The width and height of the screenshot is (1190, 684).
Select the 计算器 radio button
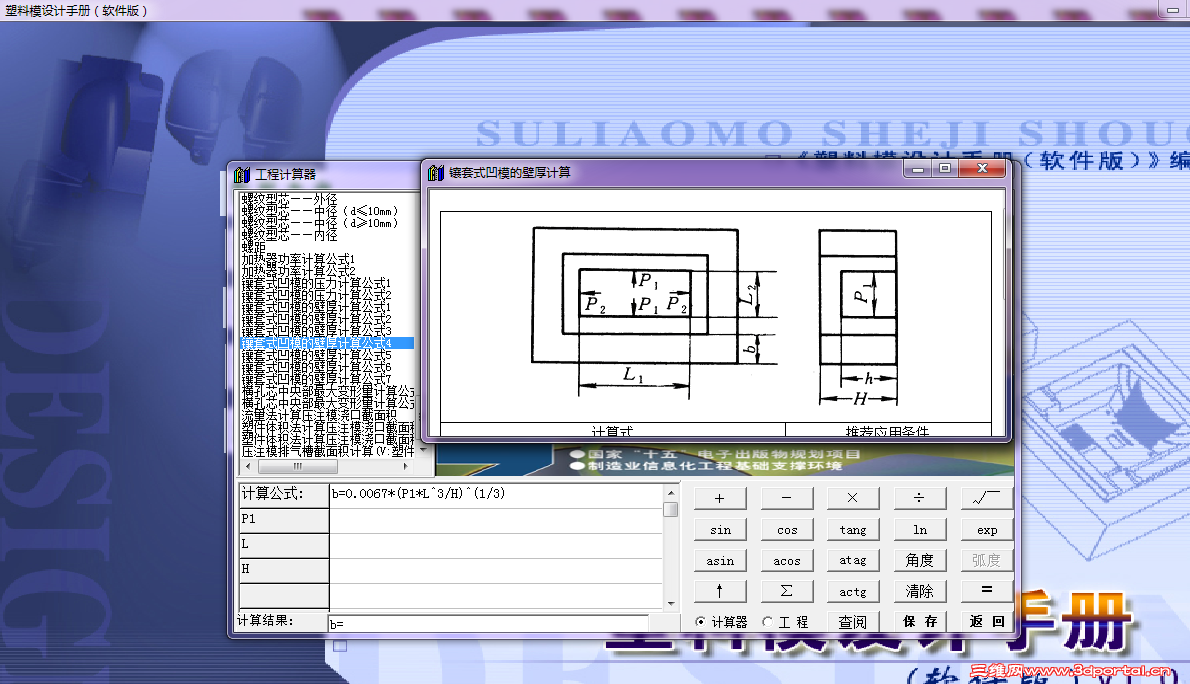[700, 621]
